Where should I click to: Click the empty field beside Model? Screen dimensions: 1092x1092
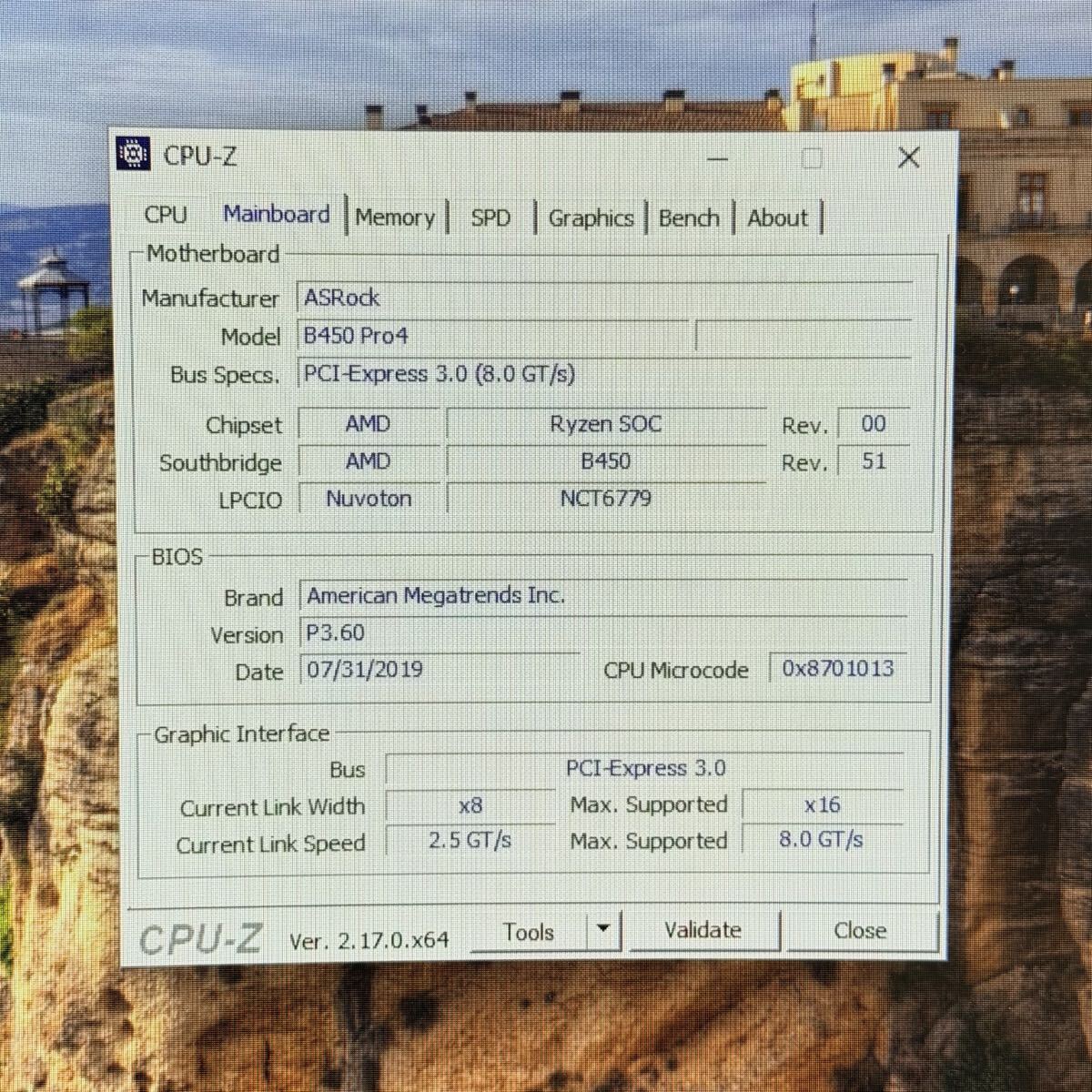click(804, 336)
